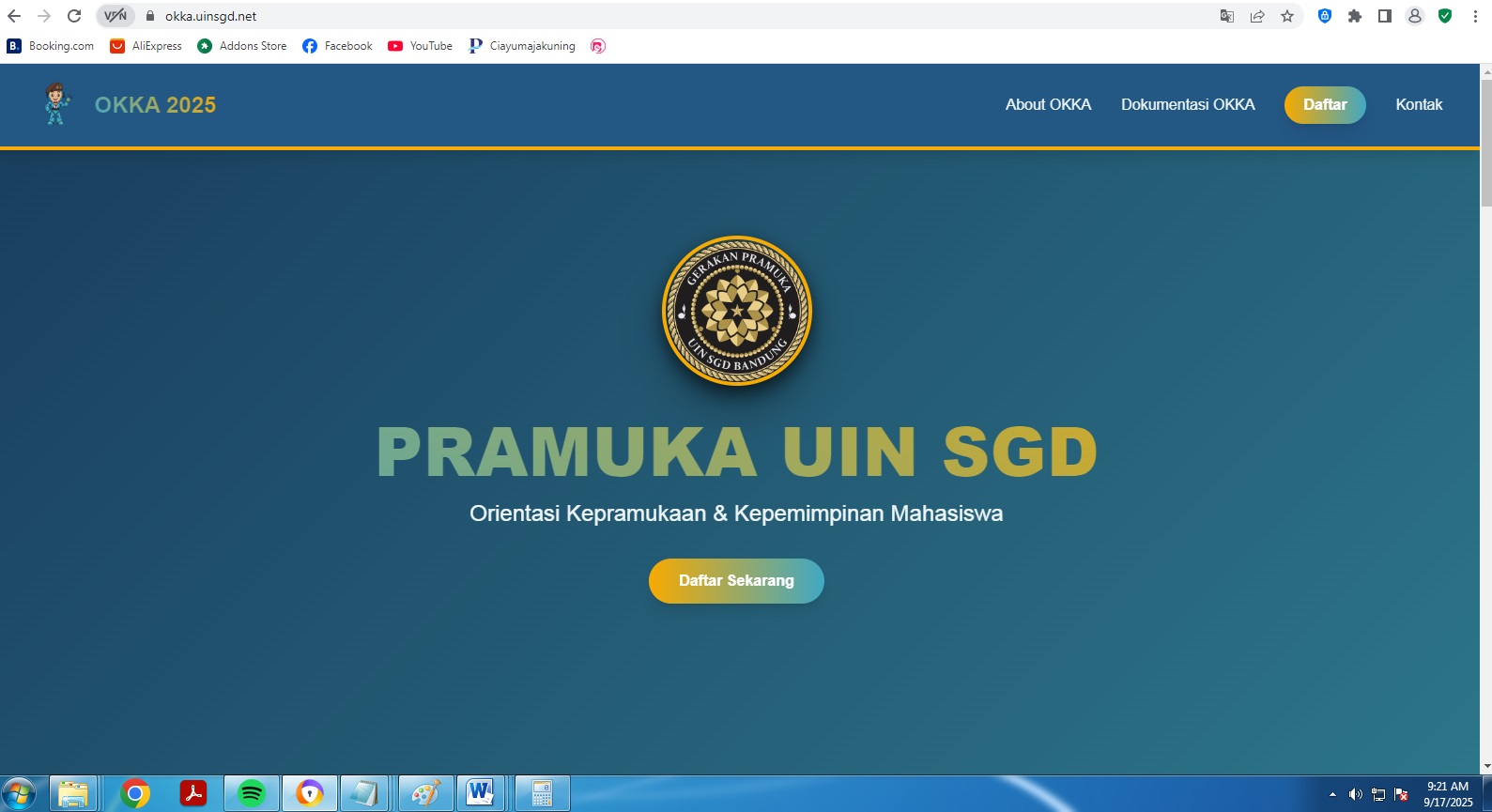Open Adobe Acrobat from the taskbar
Image resolution: width=1492 pixels, height=812 pixels.
tap(193, 794)
